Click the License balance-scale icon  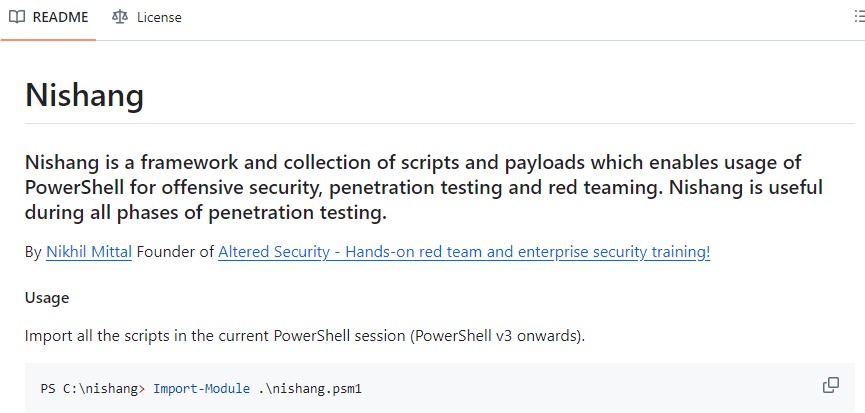click(x=119, y=17)
